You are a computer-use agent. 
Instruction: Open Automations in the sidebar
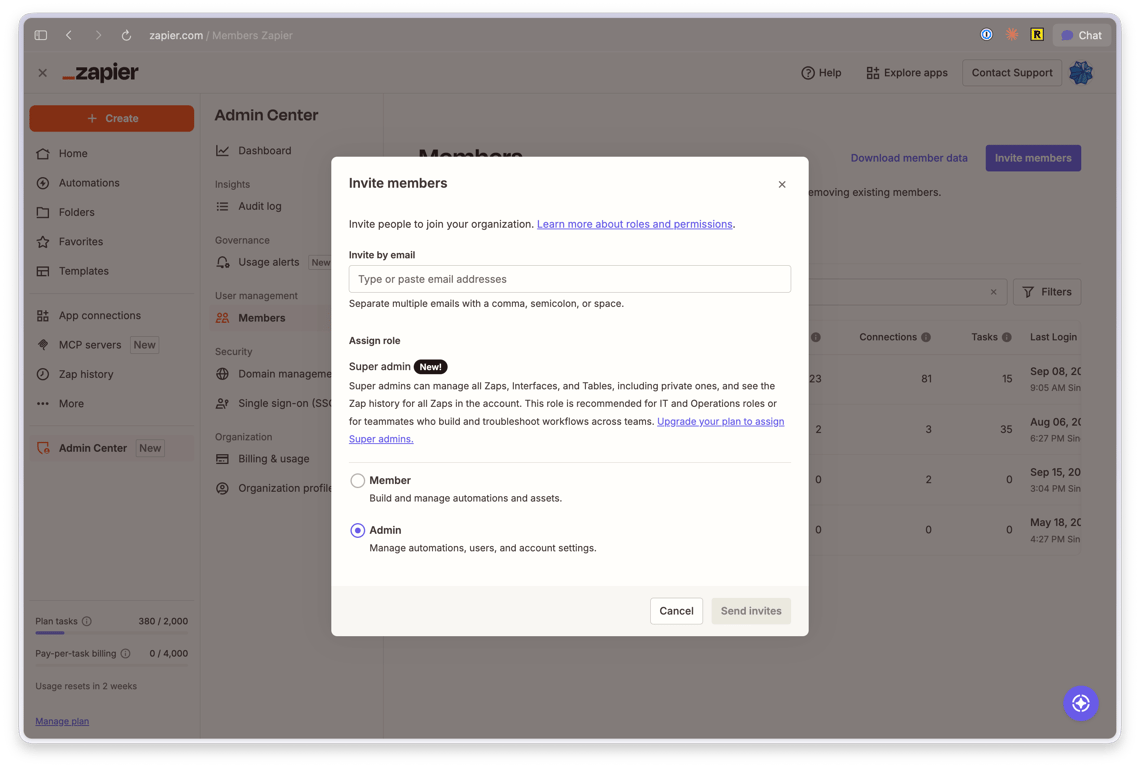click(x=89, y=183)
